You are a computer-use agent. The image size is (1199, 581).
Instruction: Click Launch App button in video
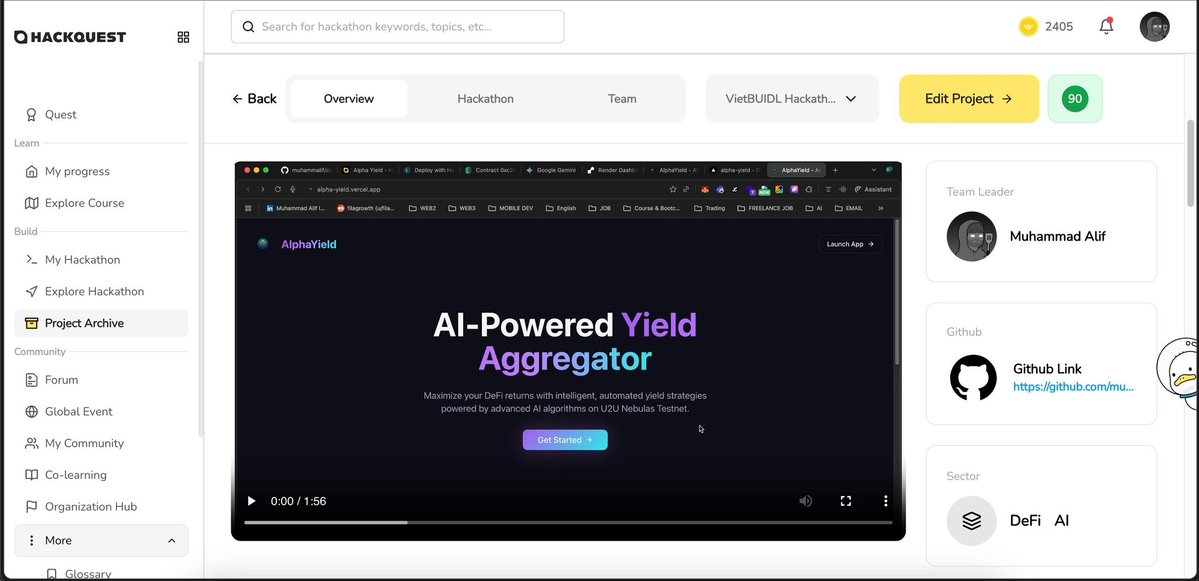(850, 244)
